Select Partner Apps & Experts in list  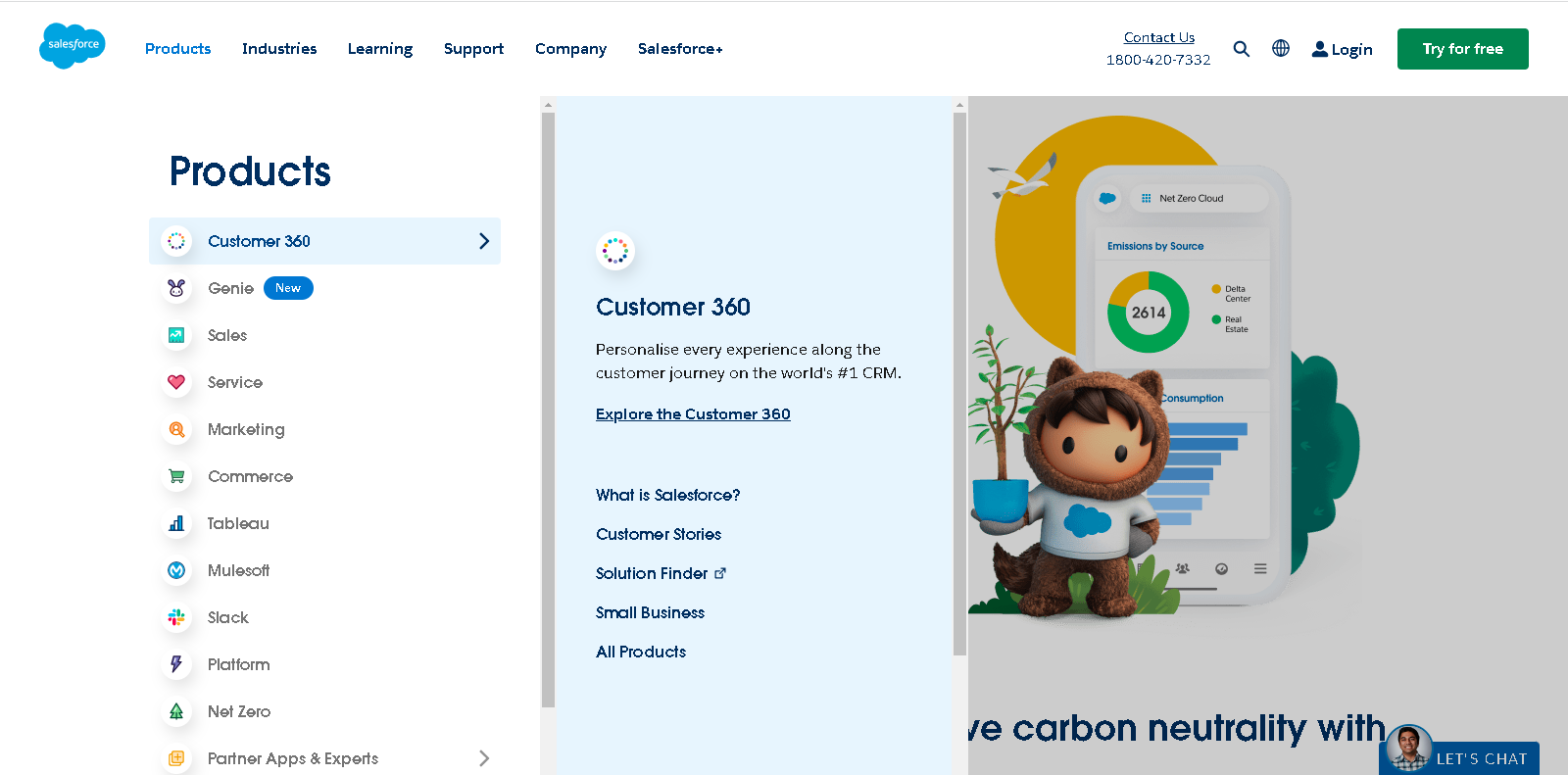[x=293, y=758]
